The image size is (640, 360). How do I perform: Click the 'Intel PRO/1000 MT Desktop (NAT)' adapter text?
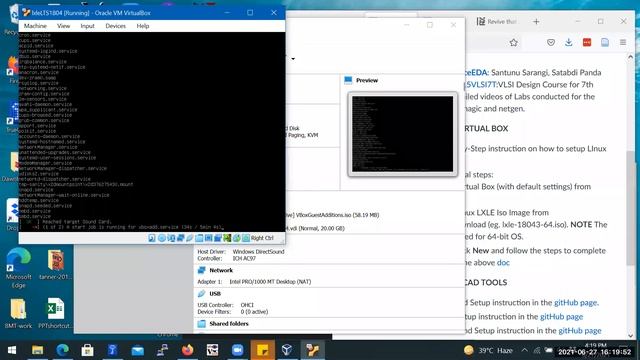click(270, 282)
